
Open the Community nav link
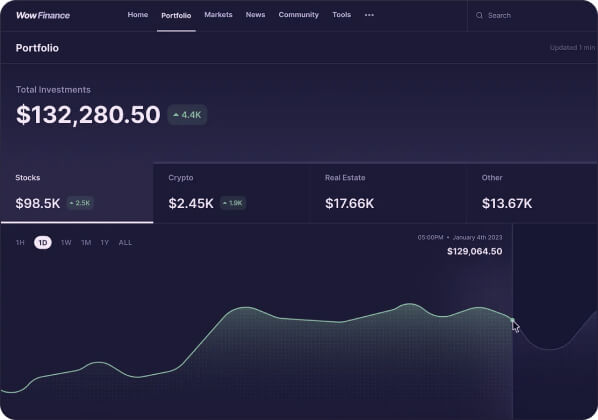(x=298, y=15)
